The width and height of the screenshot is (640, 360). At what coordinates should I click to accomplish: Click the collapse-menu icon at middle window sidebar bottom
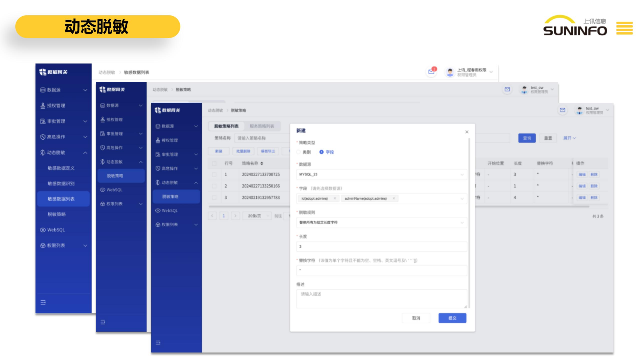103,322
